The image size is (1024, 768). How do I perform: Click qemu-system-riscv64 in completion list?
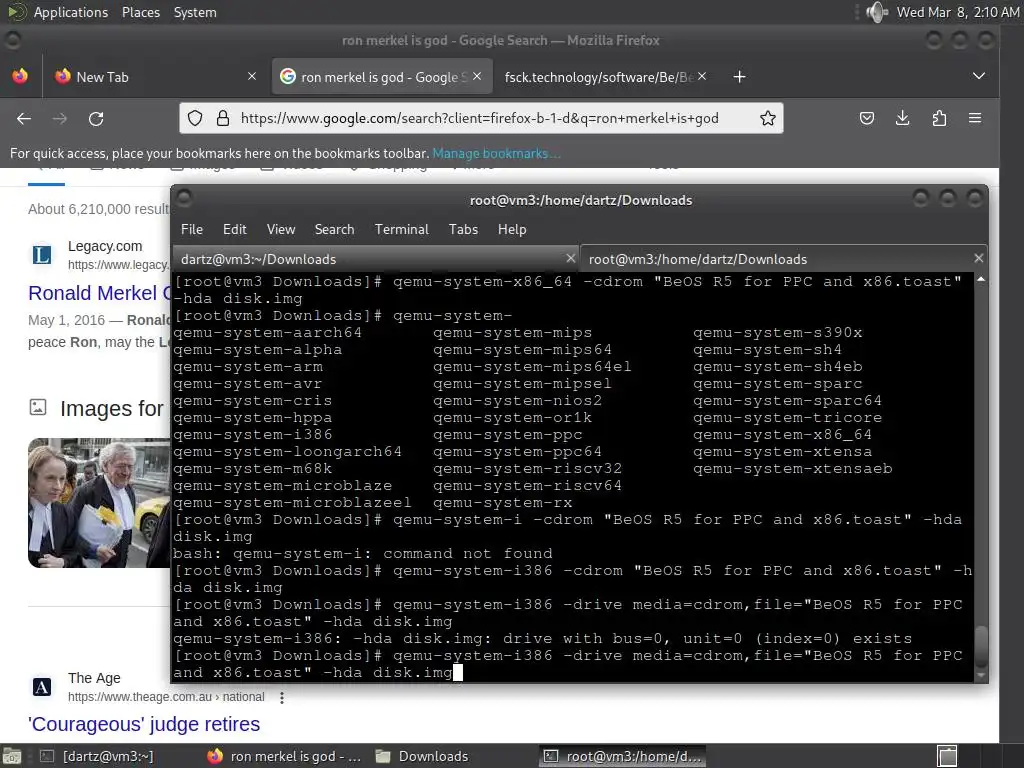click(527, 485)
